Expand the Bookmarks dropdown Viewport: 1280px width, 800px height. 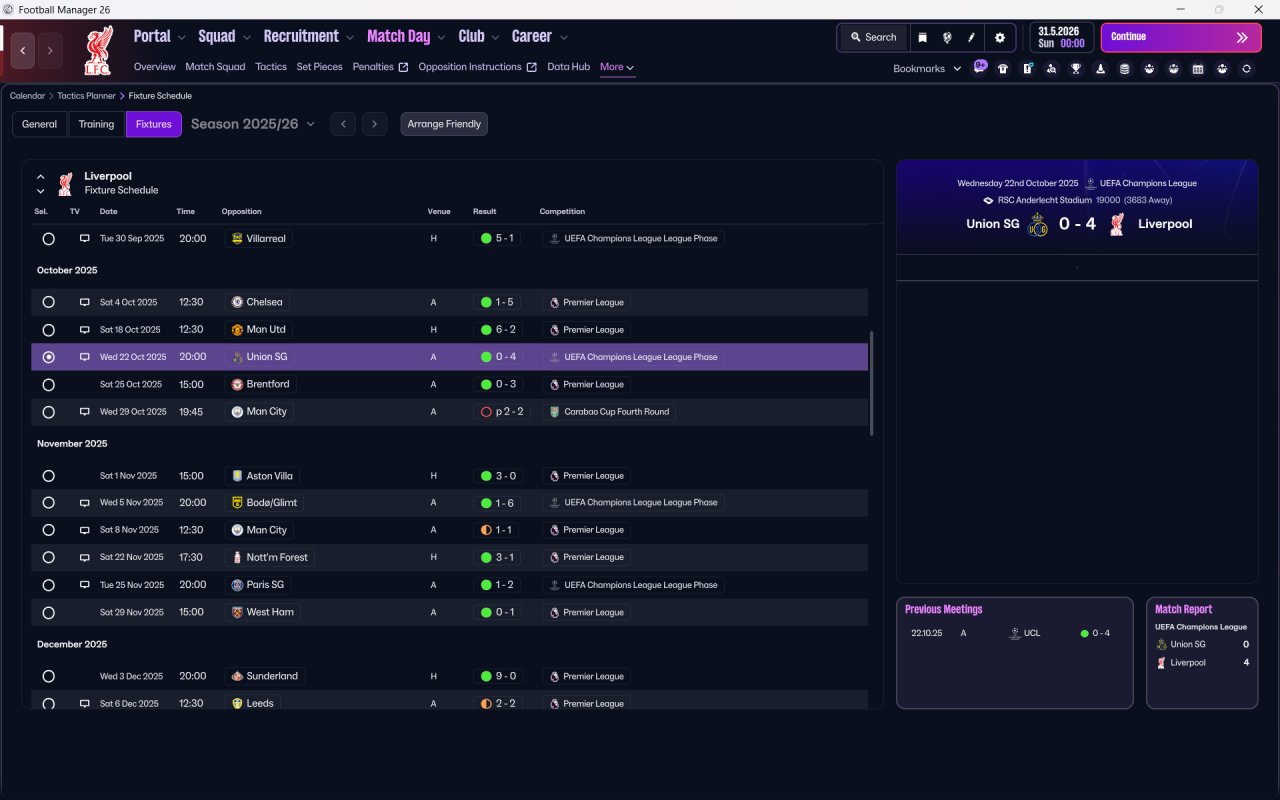pyautogui.click(x=927, y=69)
